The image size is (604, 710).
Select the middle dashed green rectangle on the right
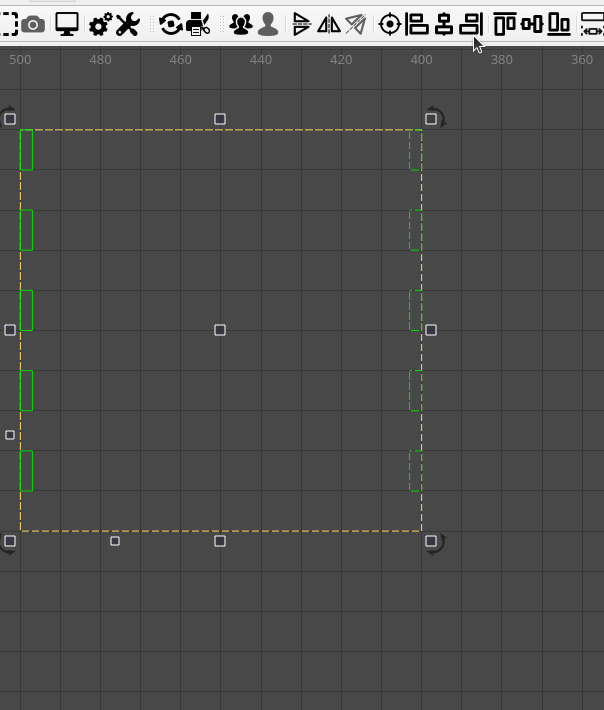click(416, 310)
